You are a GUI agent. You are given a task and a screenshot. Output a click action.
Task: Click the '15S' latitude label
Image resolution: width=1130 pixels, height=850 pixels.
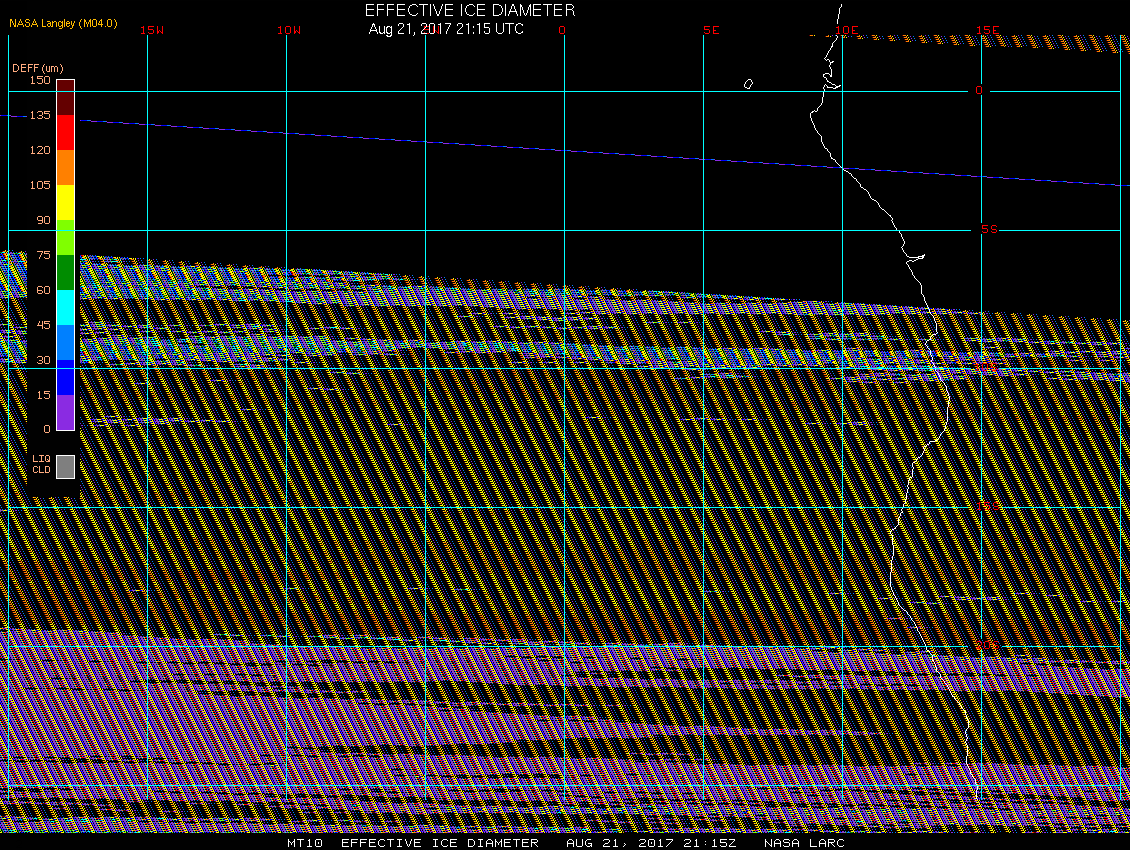pos(989,506)
